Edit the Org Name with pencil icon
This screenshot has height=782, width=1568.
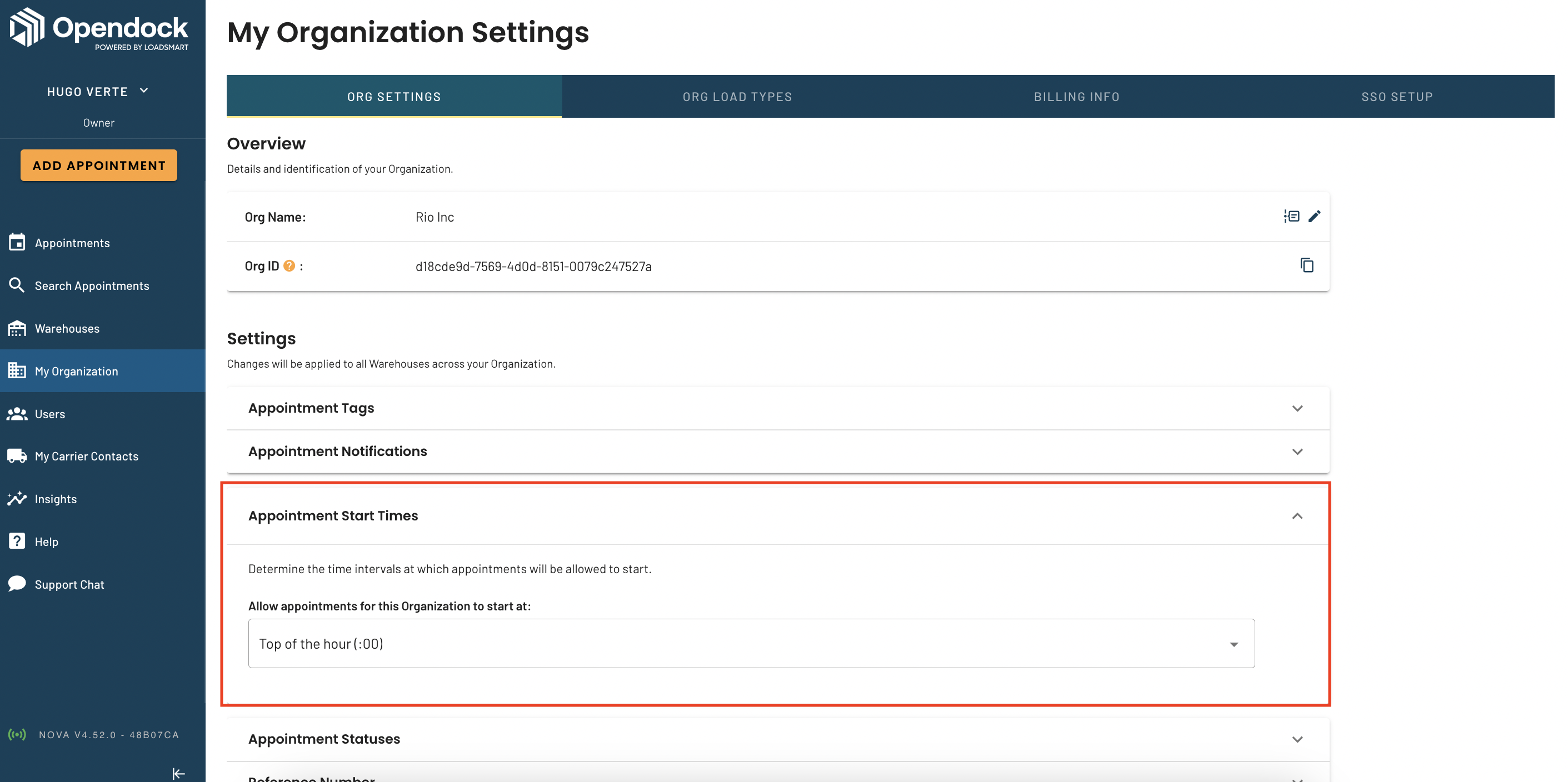(1314, 216)
